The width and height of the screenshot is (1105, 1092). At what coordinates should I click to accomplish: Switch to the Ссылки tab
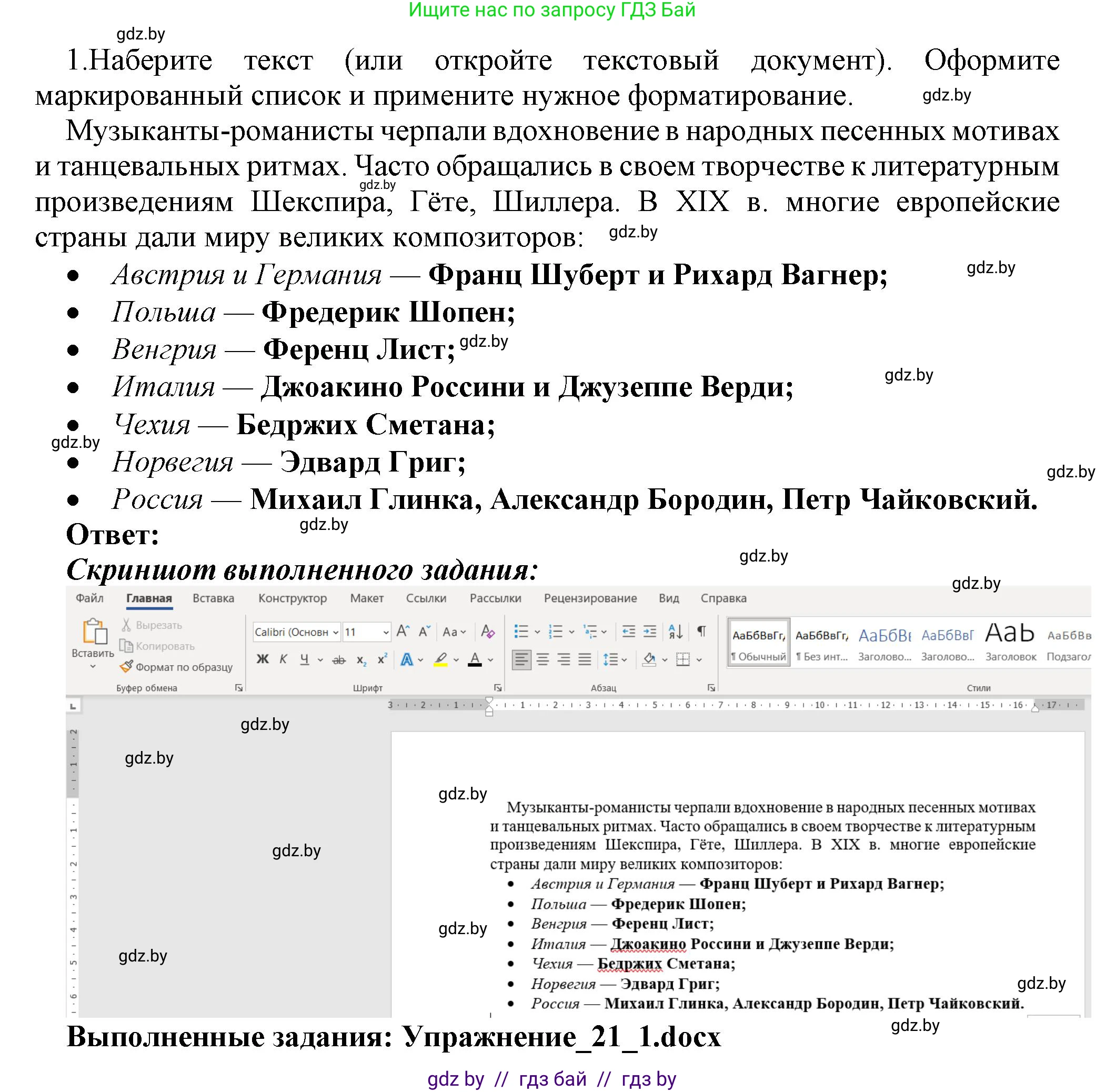click(x=426, y=598)
